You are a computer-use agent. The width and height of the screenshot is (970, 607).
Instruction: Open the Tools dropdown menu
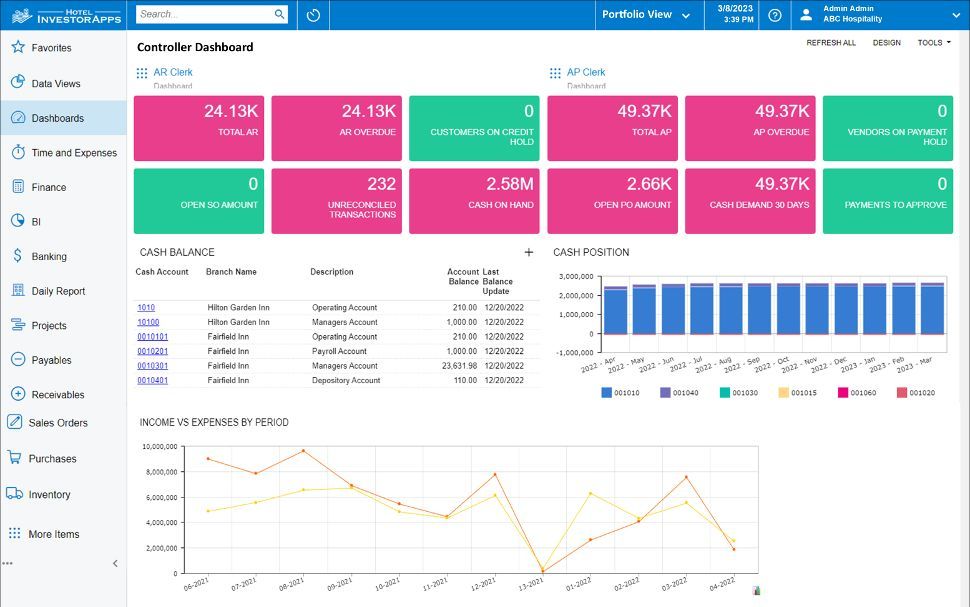click(934, 43)
